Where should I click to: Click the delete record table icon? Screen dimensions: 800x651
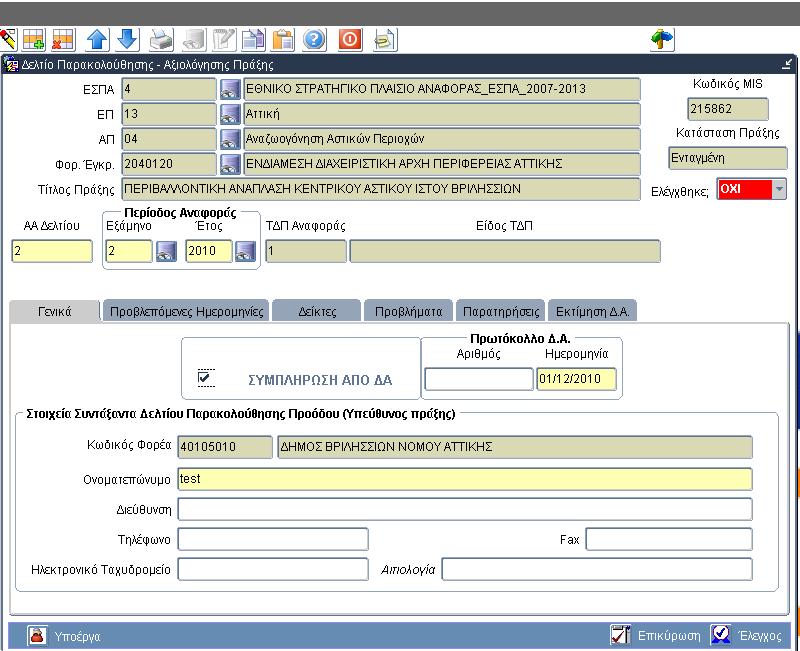63,39
